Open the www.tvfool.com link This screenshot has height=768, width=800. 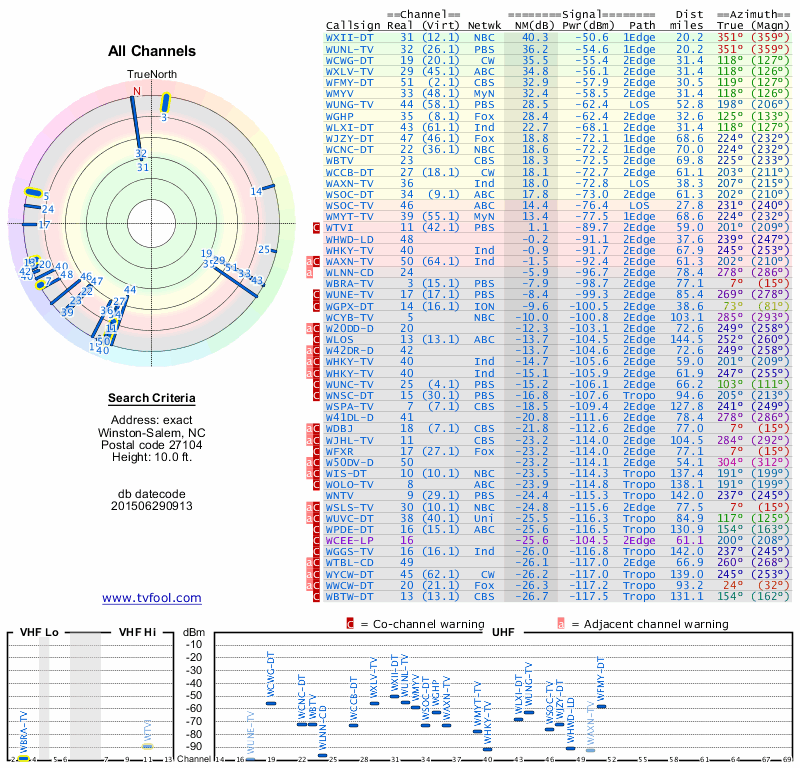151,598
